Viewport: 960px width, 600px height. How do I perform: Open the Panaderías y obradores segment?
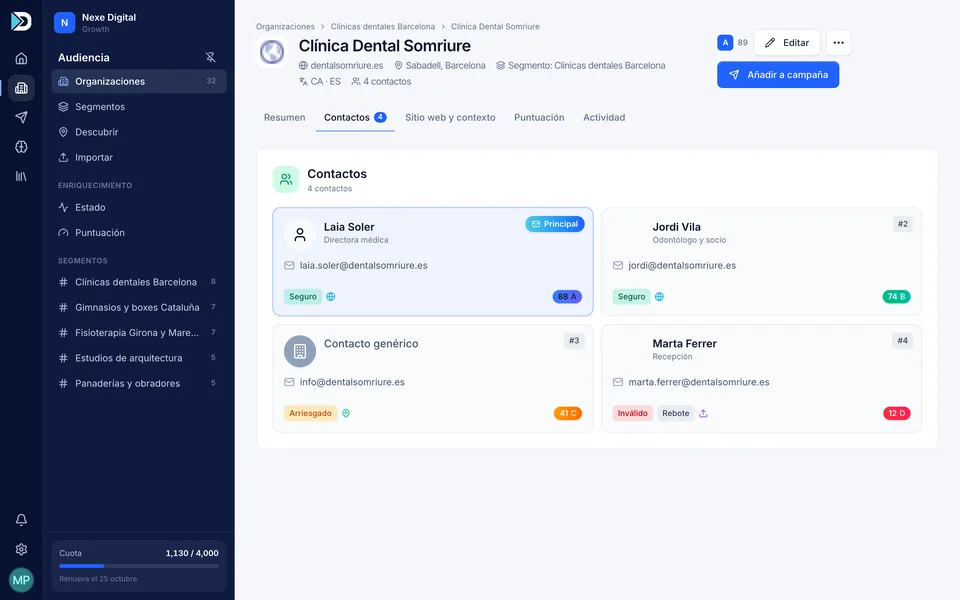139,383
